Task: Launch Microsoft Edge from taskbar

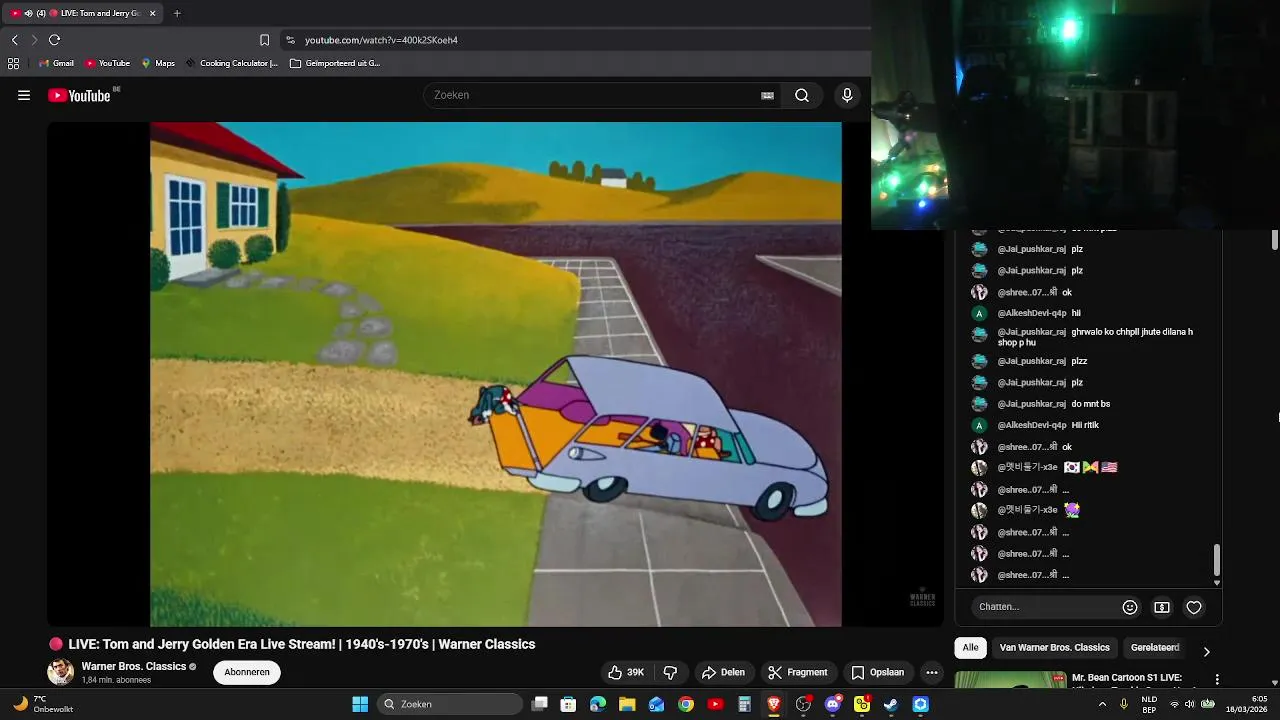Action: (x=598, y=704)
